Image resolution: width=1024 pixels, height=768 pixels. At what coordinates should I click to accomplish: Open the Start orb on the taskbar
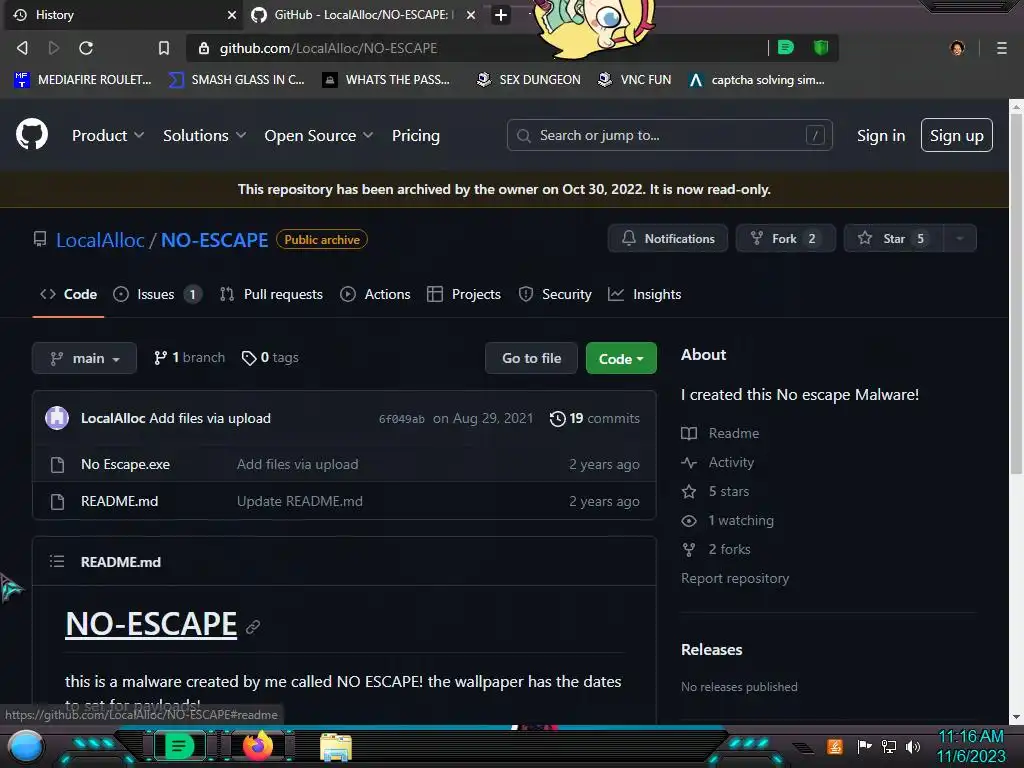coord(26,746)
